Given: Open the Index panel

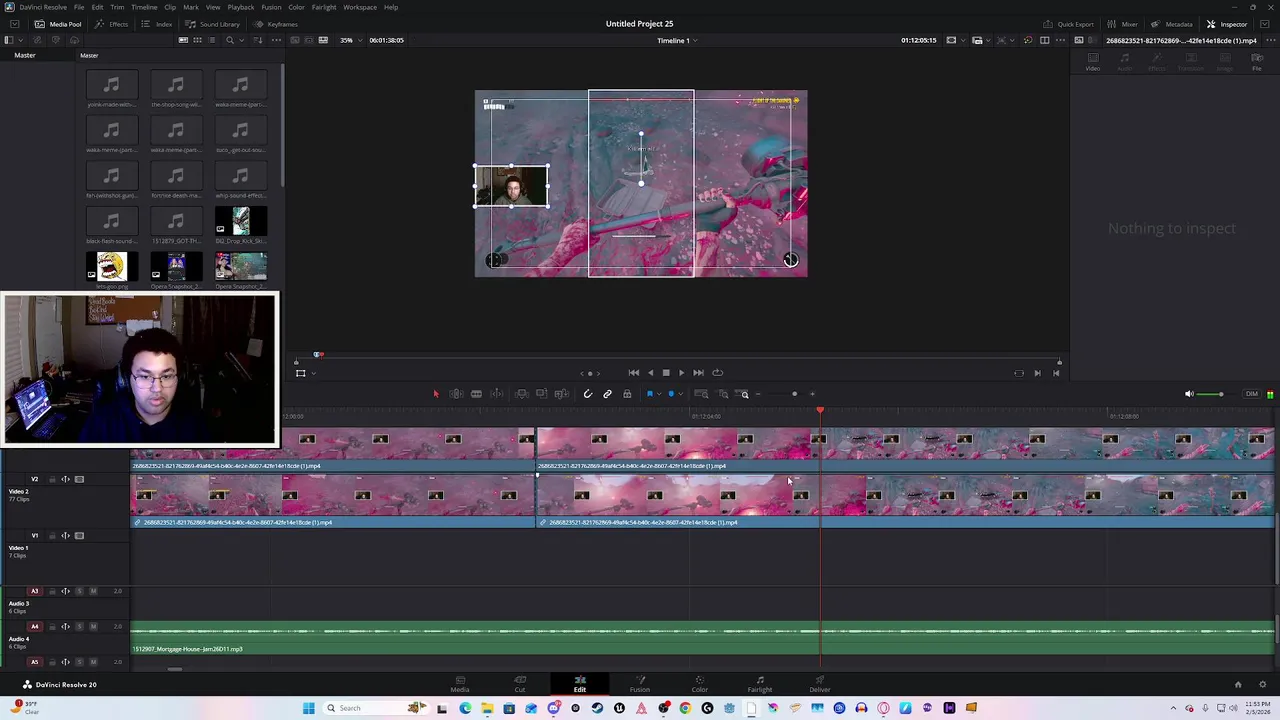Looking at the screenshot, I should pyautogui.click(x=158, y=24).
